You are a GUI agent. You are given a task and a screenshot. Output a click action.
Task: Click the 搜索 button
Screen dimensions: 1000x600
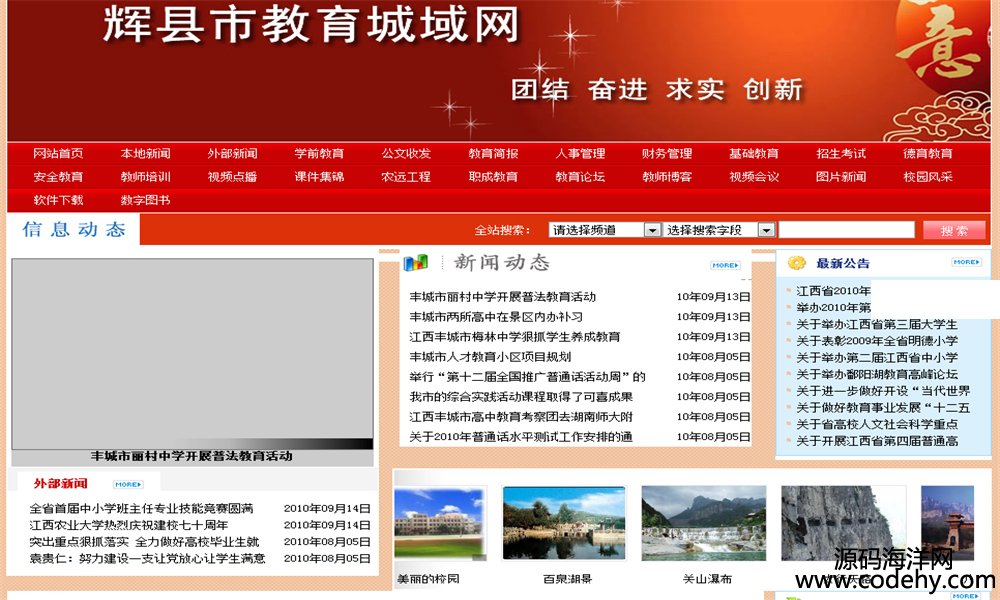point(953,230)
